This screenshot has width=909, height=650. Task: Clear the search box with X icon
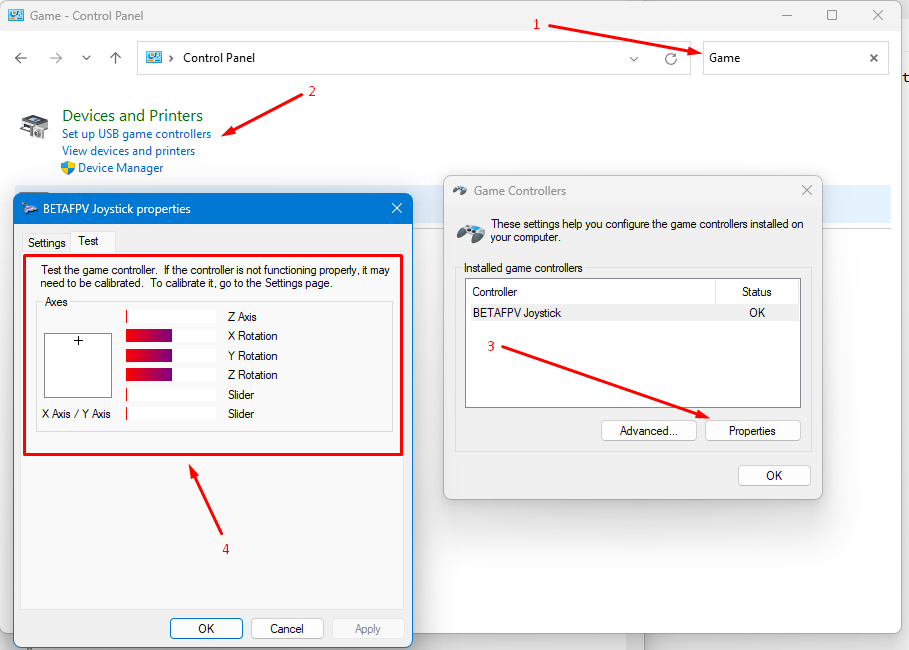point(873,58)
